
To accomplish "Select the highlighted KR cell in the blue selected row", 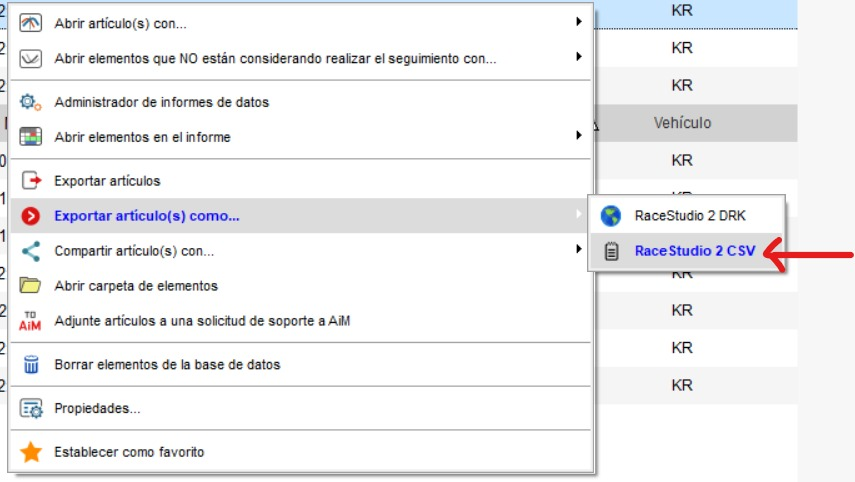I will tap(682, 10).
